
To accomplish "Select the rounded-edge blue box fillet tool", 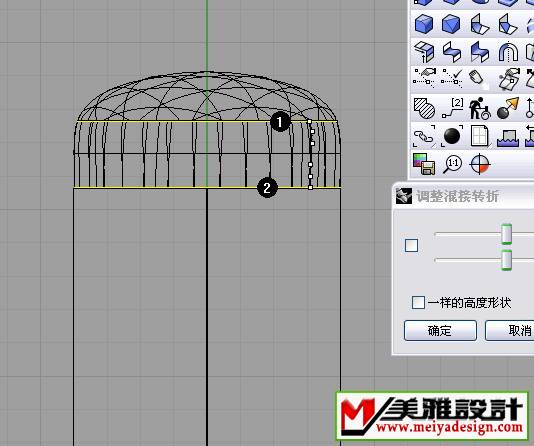I will pos(424,24).
